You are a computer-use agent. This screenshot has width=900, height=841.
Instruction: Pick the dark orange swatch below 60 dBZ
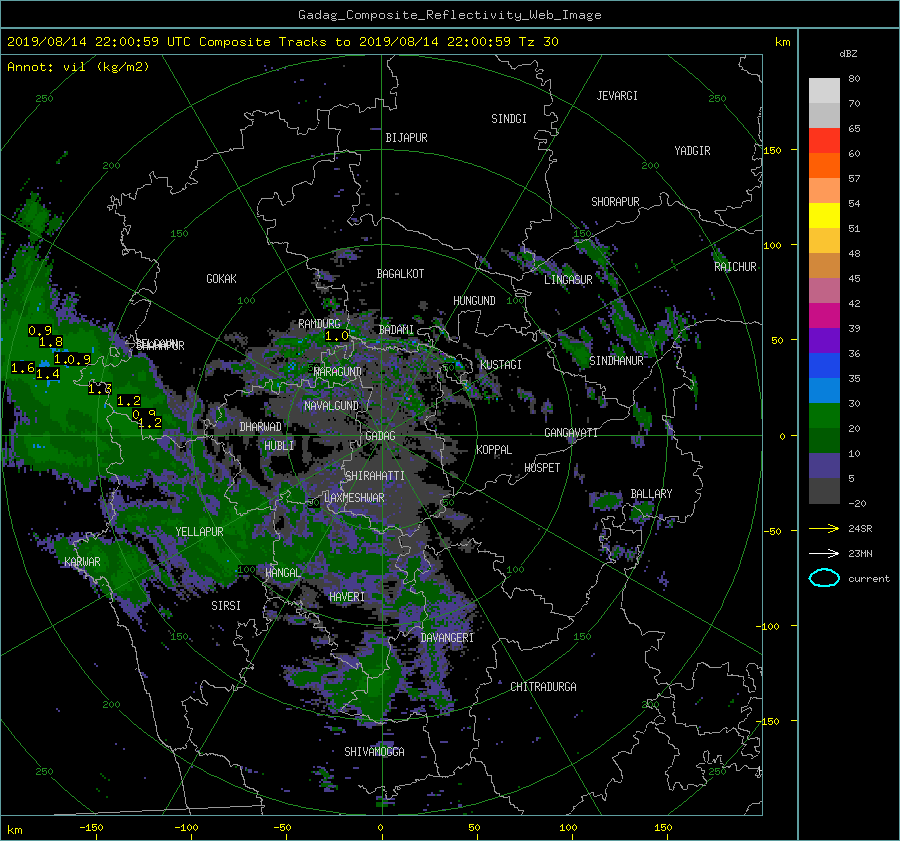coord(824,166)
